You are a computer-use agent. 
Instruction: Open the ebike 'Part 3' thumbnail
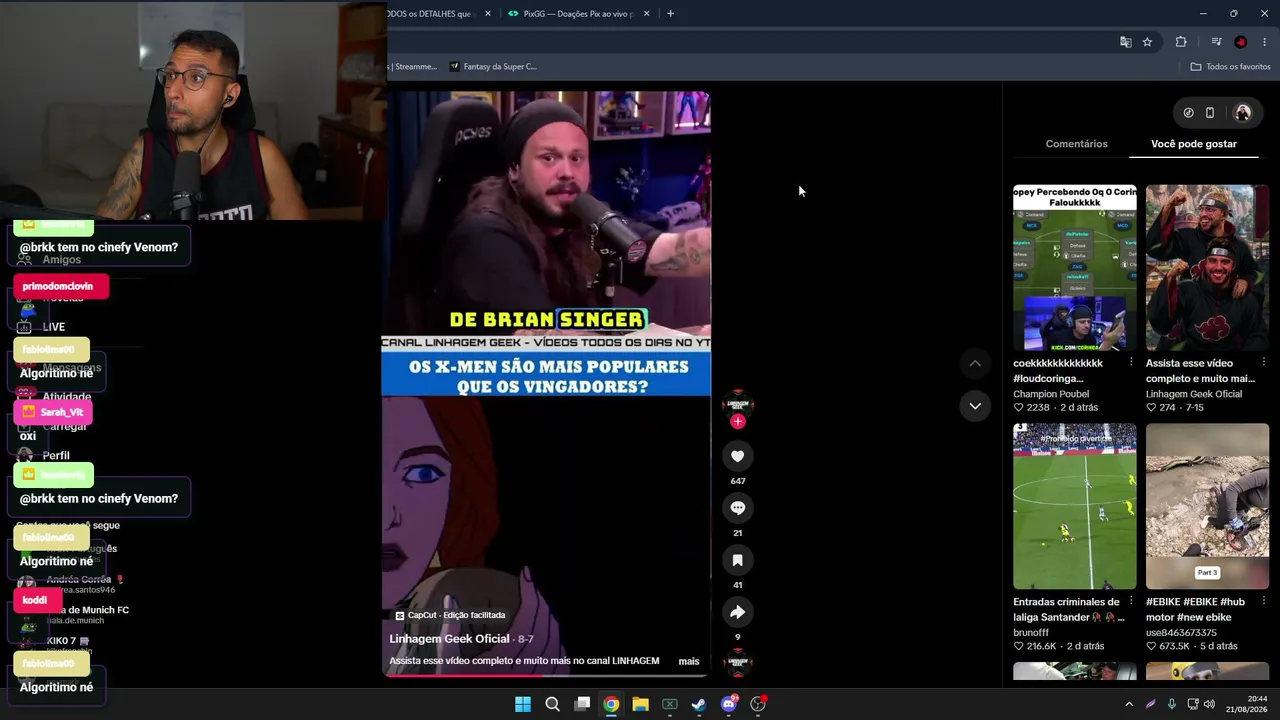coord(1207,507)
